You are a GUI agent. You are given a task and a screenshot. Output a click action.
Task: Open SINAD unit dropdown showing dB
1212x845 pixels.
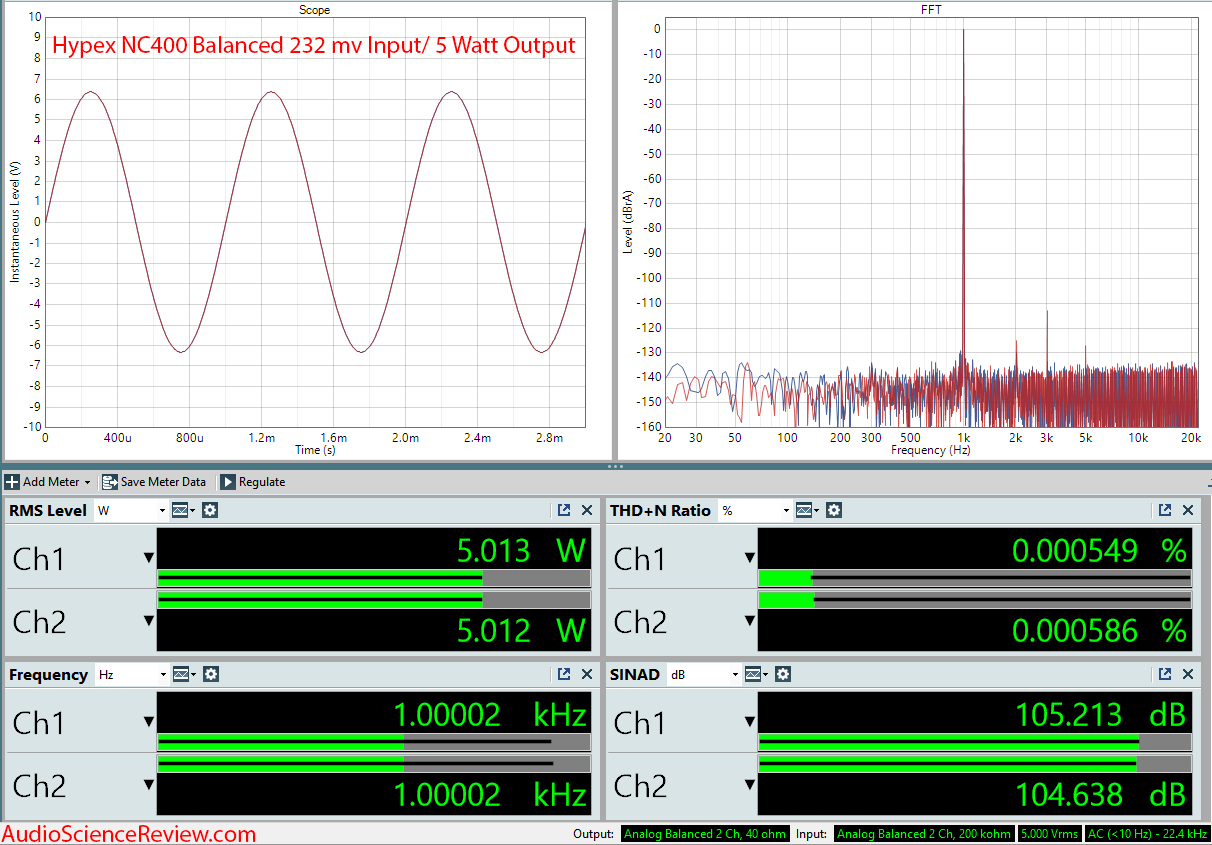704,674
